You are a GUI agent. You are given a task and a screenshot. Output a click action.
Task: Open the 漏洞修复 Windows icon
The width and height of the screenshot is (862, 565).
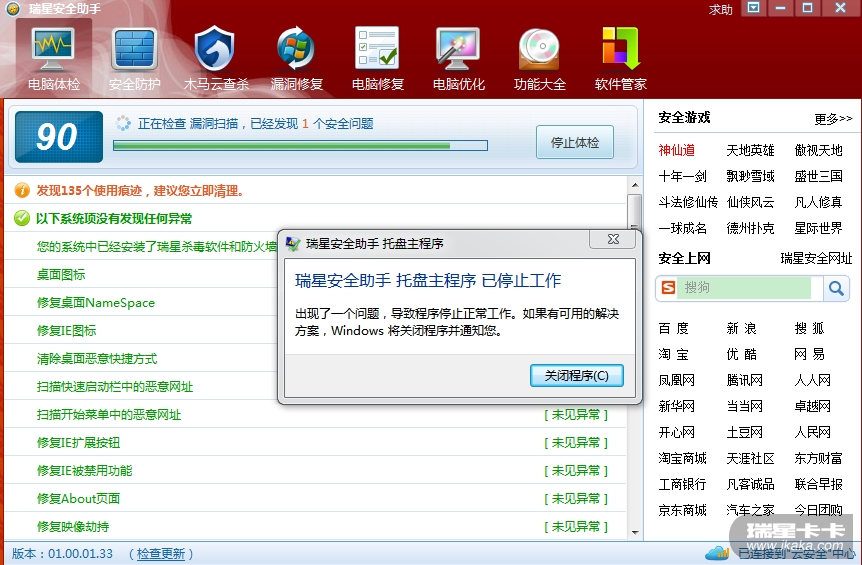tap(296, 48)
